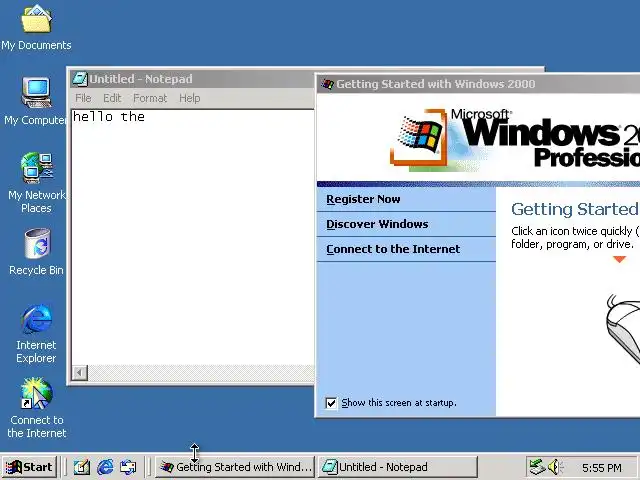Click the network connection tray icon

[537, 467]
